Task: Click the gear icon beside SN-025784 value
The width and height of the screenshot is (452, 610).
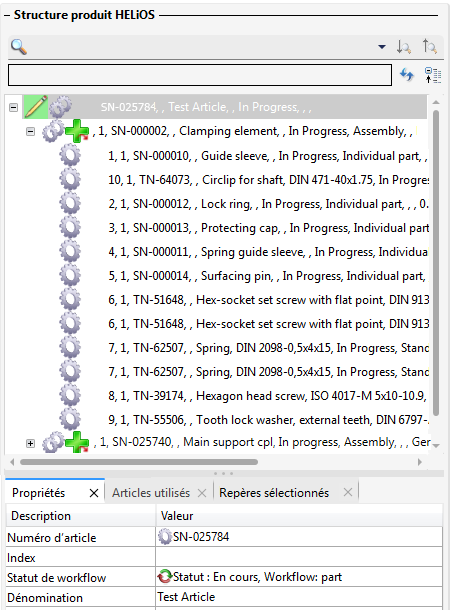Action: coord(165,536)
